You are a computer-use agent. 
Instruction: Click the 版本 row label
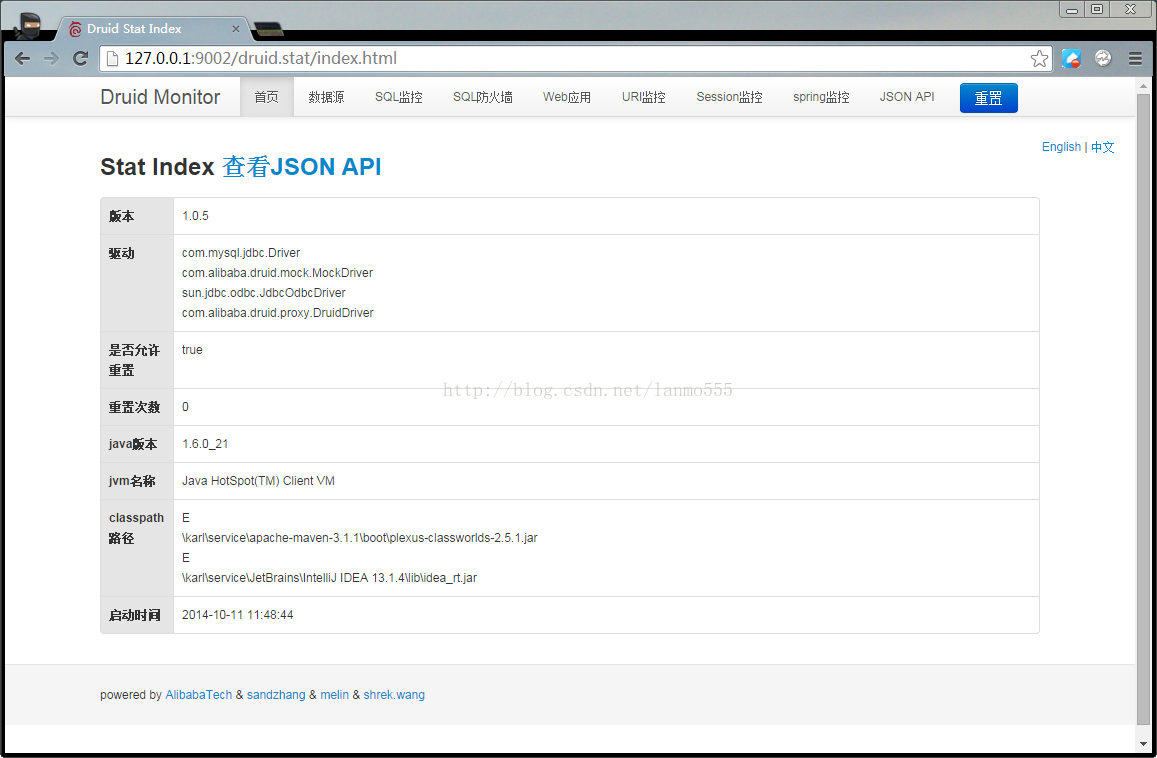[x=122, y=216]
